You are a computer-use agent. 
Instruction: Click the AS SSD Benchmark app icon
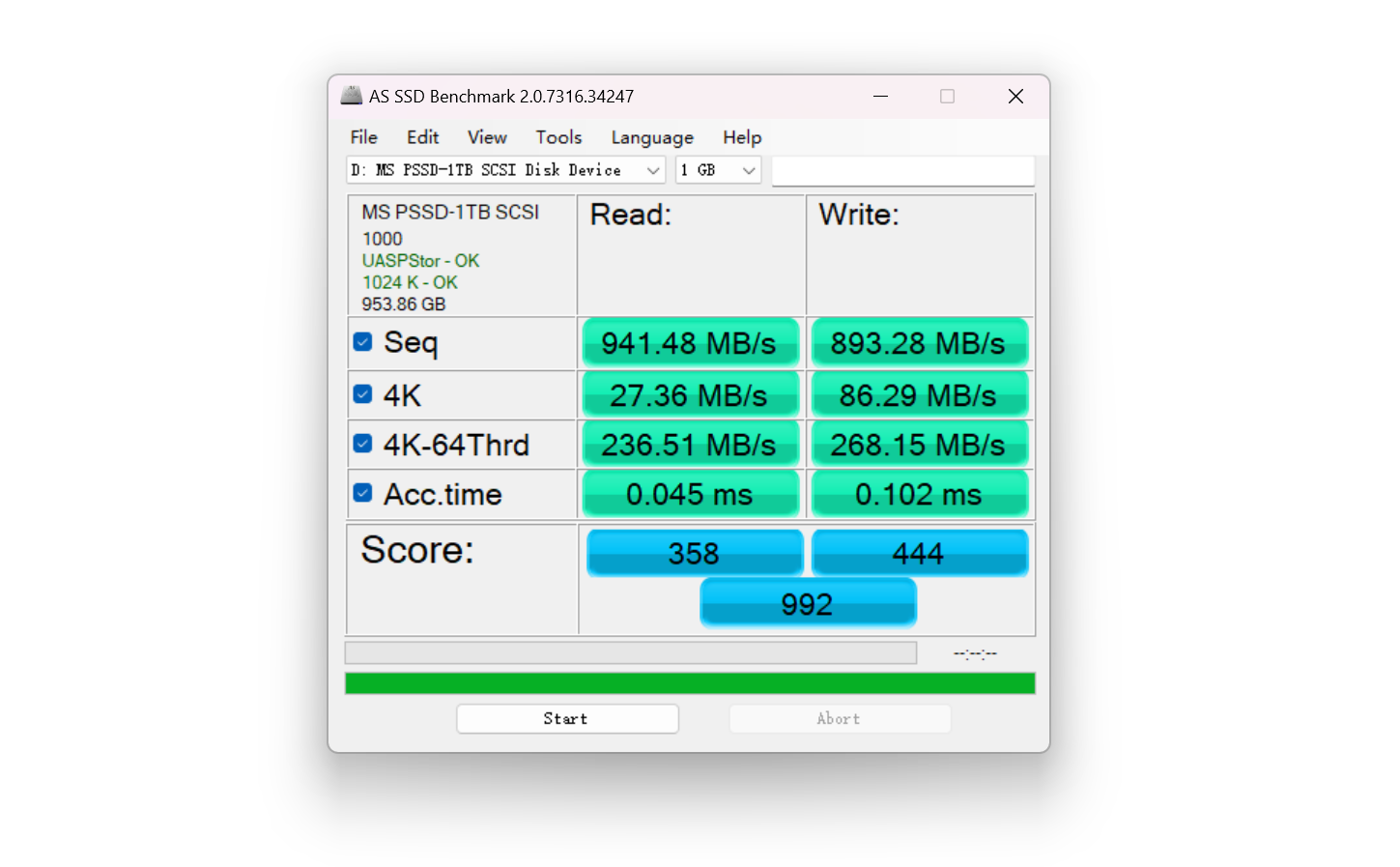351,96
